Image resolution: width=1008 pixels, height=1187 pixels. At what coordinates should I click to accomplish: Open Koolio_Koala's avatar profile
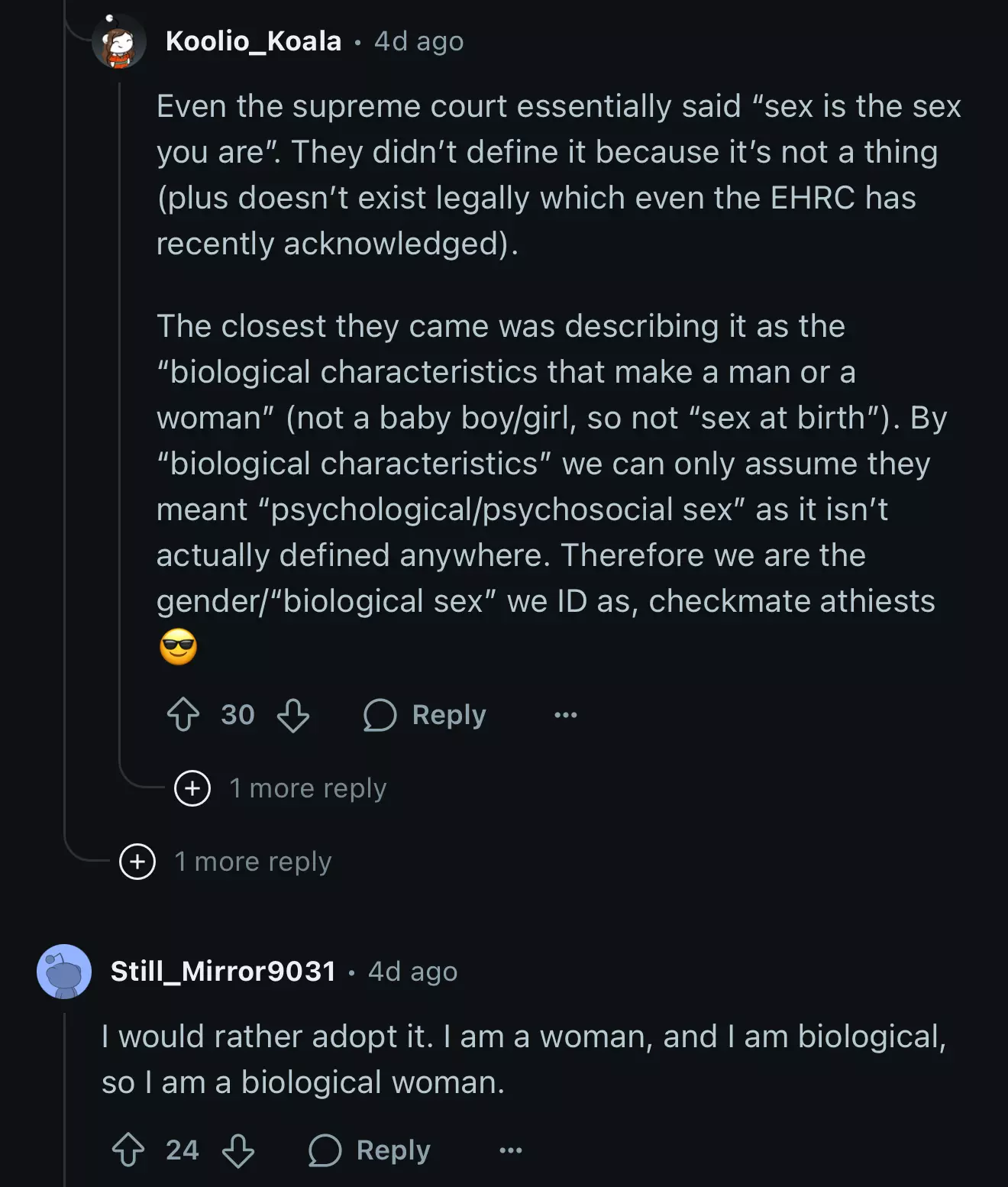pyautogui.click(x=119, y=41)
